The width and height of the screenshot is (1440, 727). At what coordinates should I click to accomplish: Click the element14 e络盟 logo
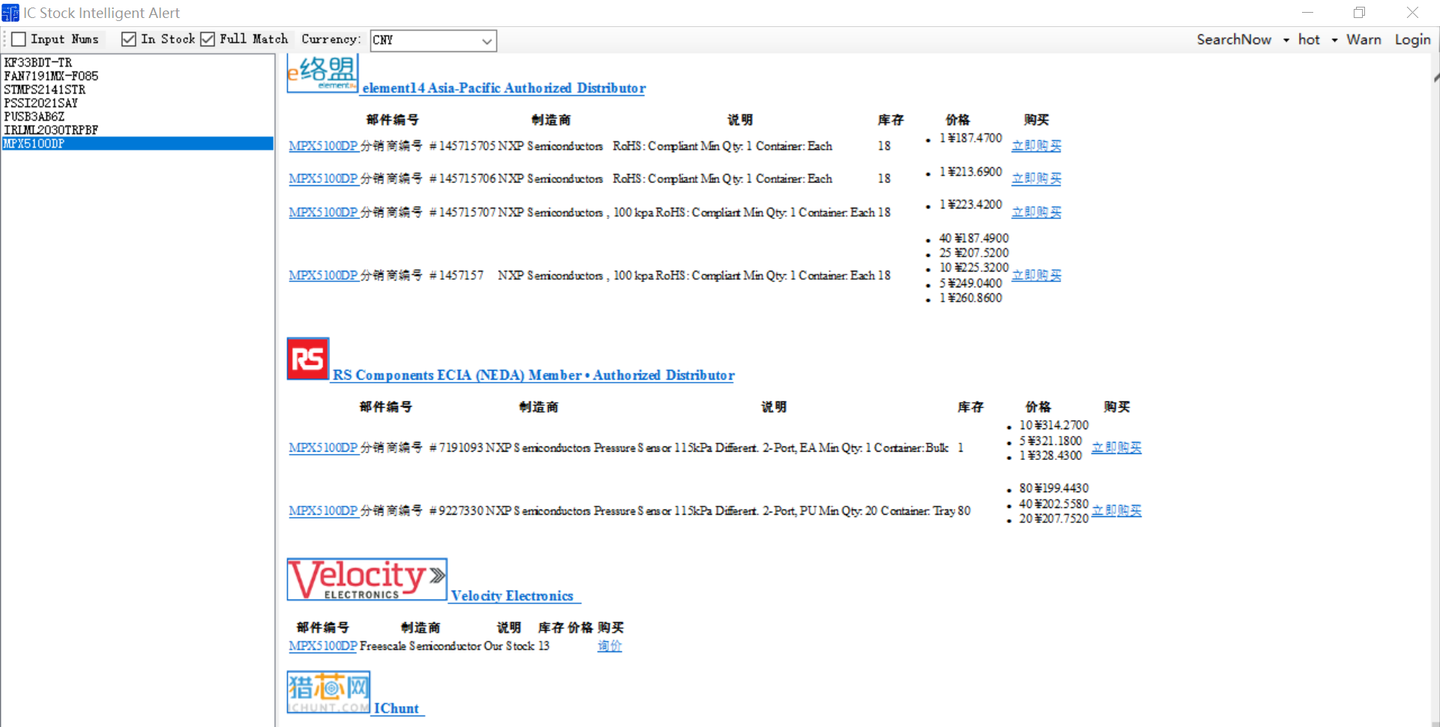(x=320, y=72)
